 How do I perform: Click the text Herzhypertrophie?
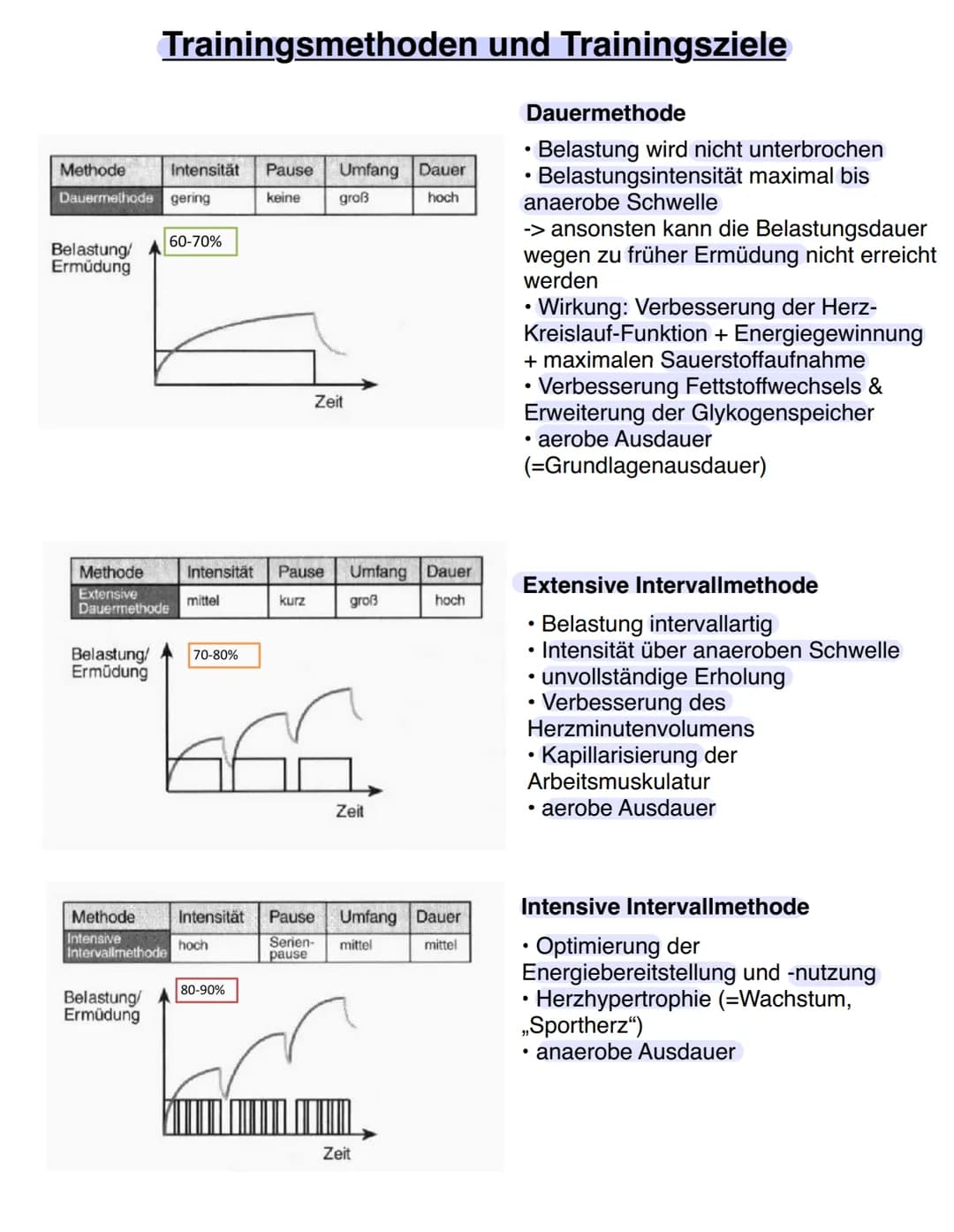coord(623,999)
